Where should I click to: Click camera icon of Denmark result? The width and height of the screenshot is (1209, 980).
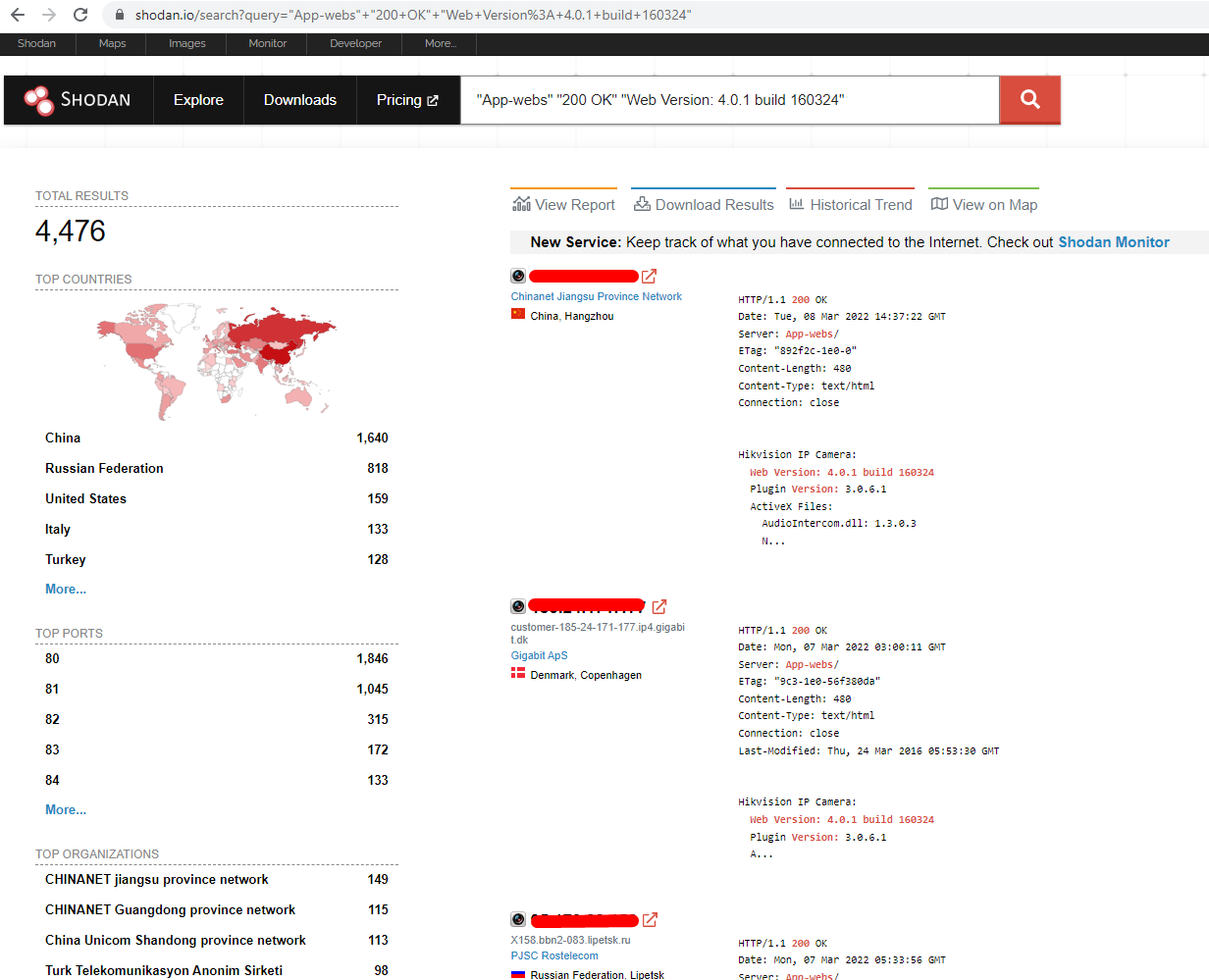pos(518,607)
